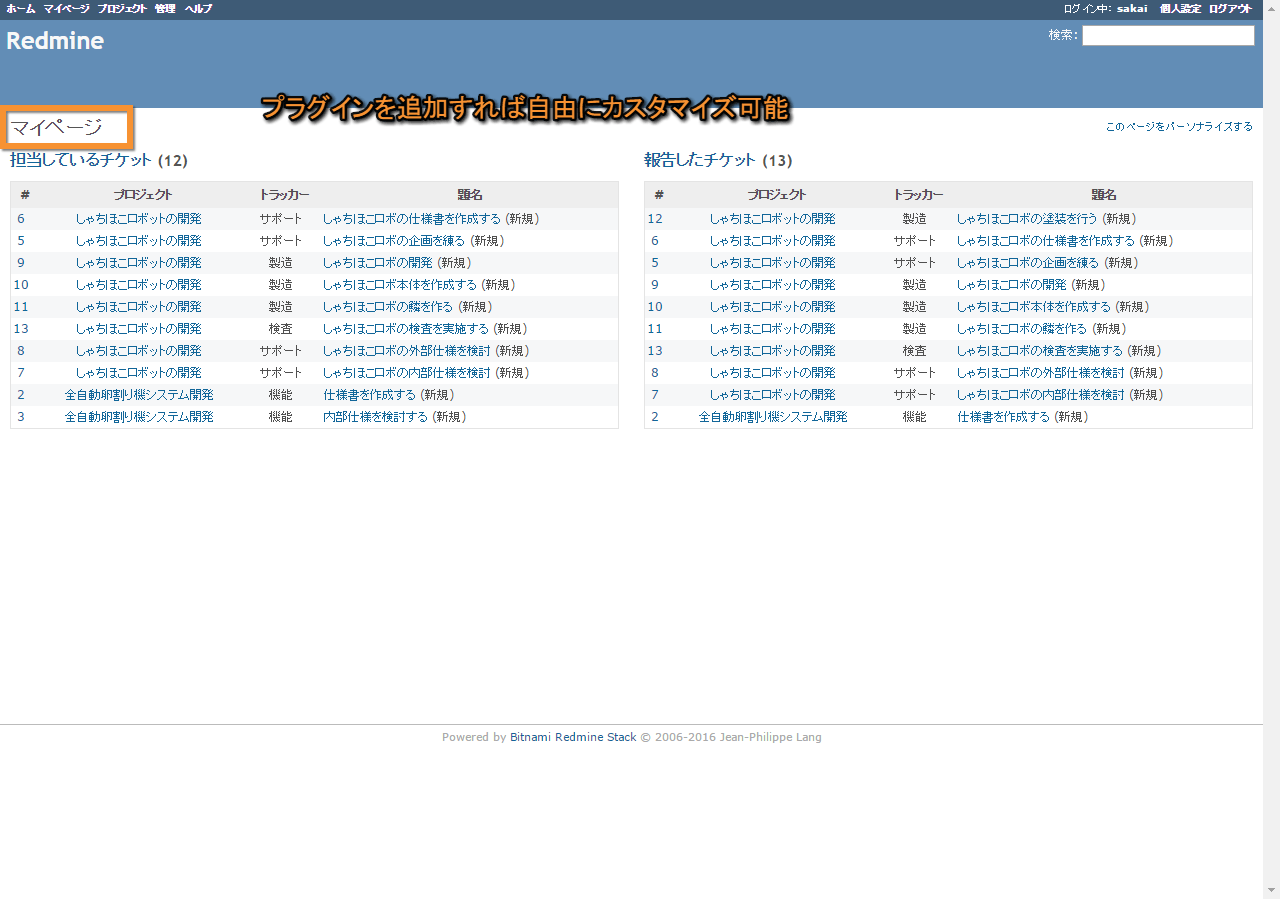The image size is (1280, 899).
Task: Open しゃちほこロボの開発 subject in 担当しているチケット
Action: [x=377, y=263]
